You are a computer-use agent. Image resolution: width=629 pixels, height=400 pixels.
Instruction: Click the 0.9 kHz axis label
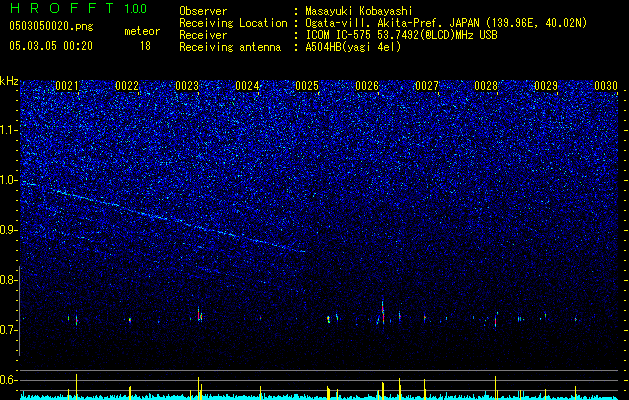8,230
